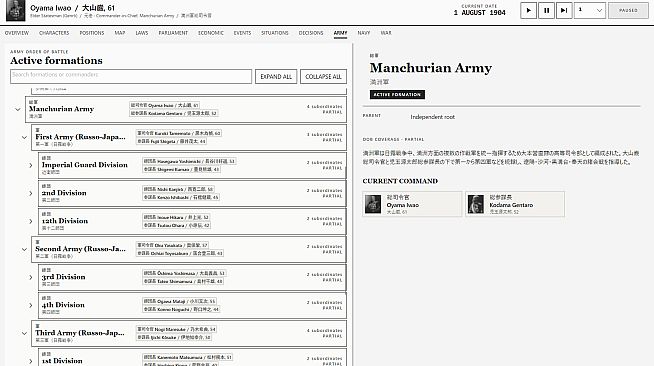The image size is (654, 366).
Task: Open the Economic tab
Action: coord(211,33)
